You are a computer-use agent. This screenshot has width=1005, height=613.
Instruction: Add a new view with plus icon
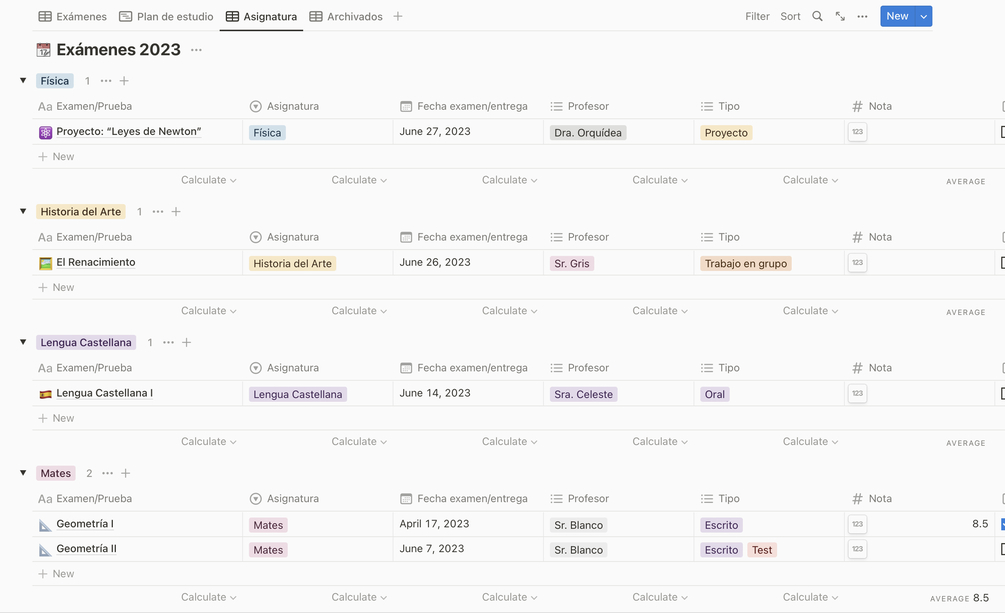click(x=398, y=17)
